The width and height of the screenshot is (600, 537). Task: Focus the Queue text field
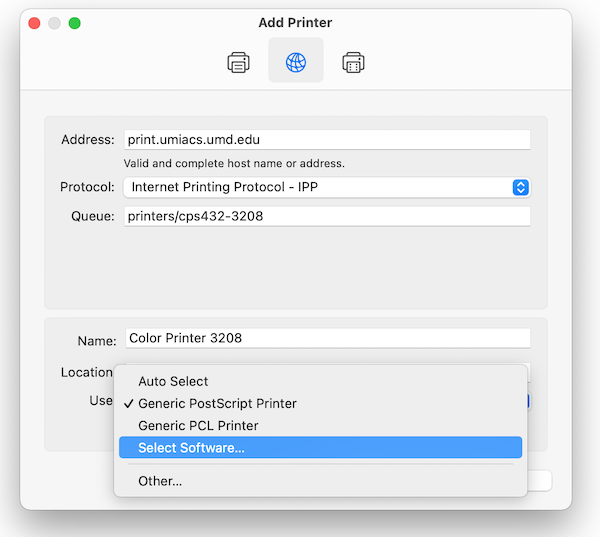pyautogui.click(x=326, y=216)
